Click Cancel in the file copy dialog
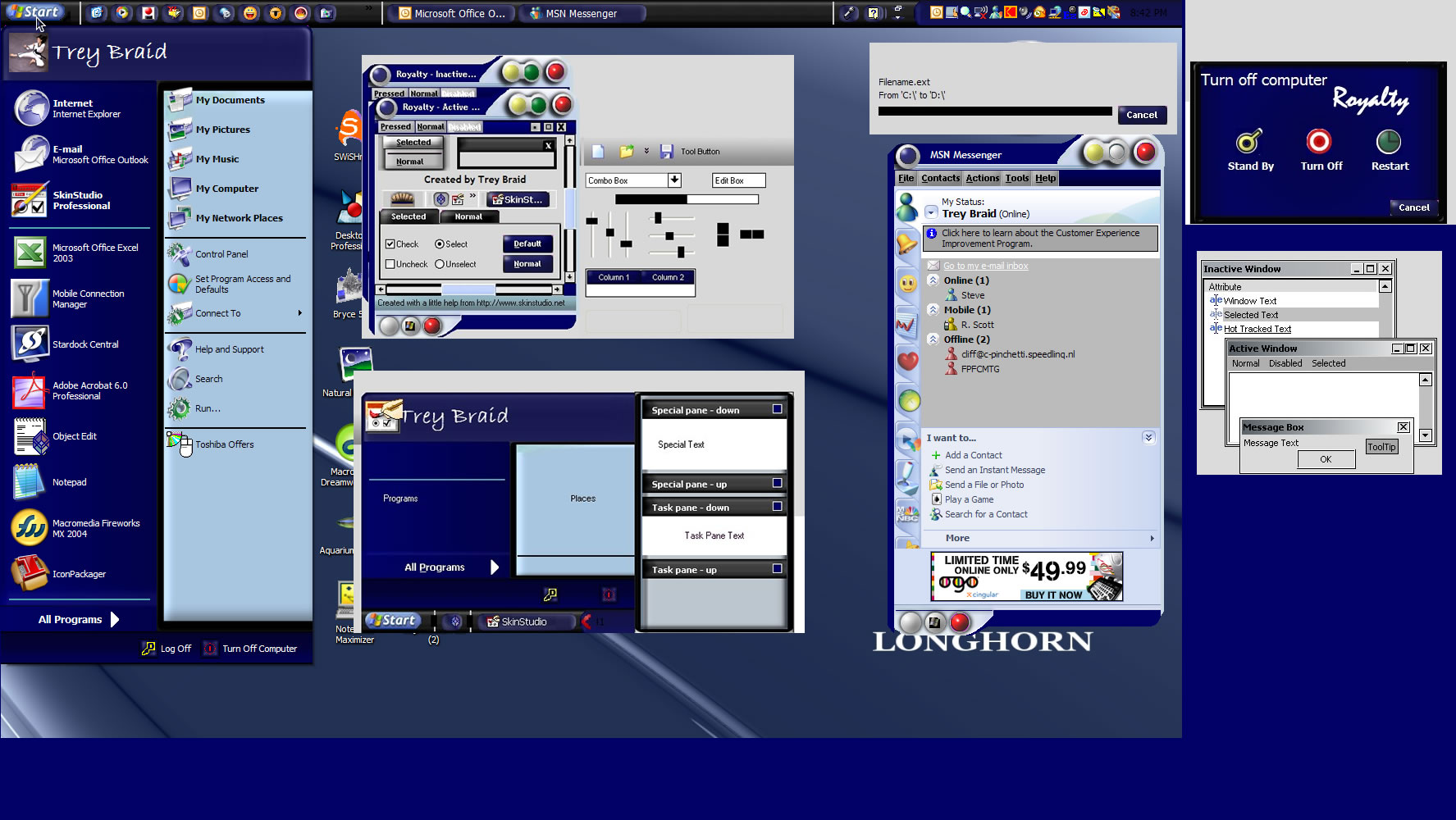This screenshot has width=1456, height=820. (1142, 115)
